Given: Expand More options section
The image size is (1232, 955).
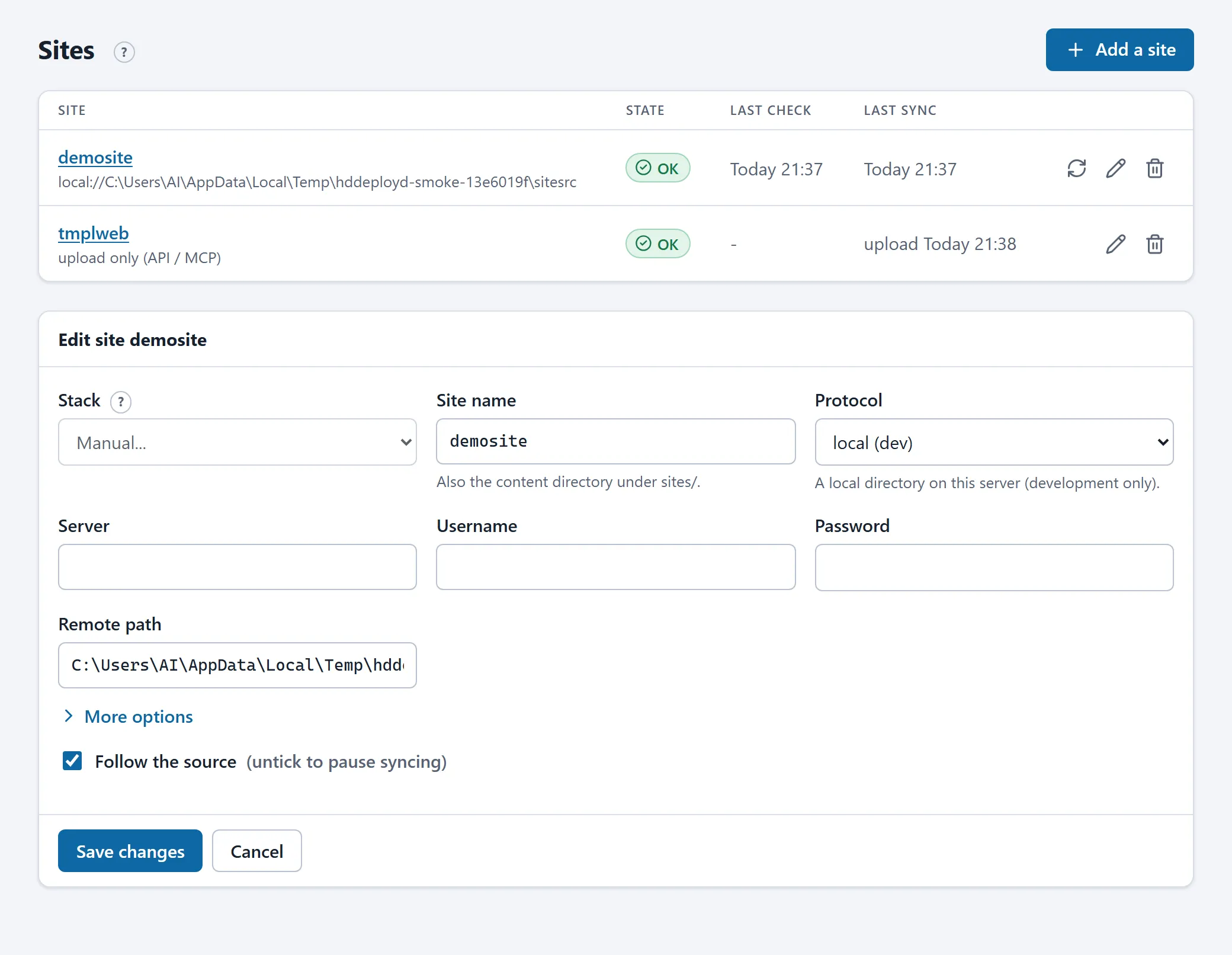Looking at the screenshot, I should (x=128, y=717).
